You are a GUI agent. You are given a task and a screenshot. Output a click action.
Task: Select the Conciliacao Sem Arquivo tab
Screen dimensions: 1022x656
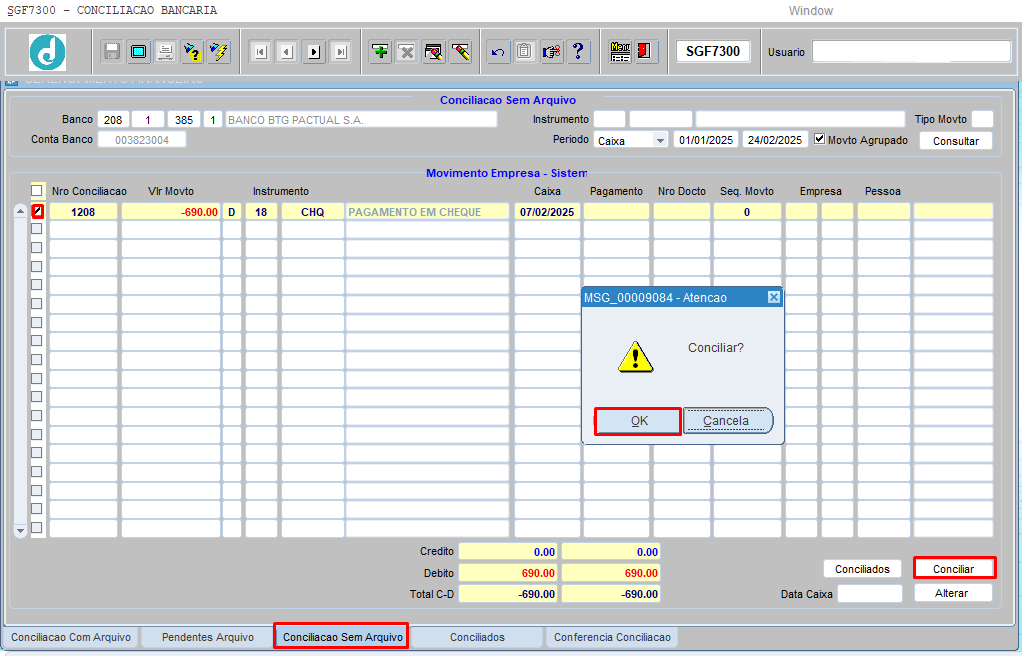click(x=343, y=637)
